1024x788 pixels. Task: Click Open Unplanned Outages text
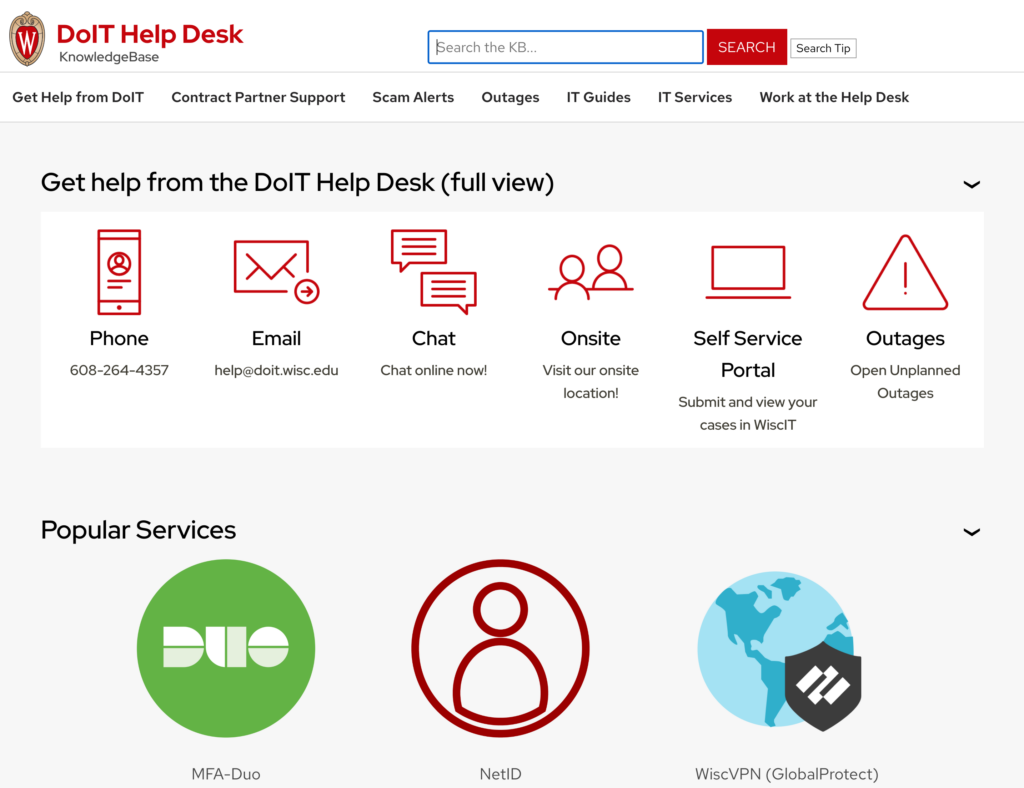[905, 381]
